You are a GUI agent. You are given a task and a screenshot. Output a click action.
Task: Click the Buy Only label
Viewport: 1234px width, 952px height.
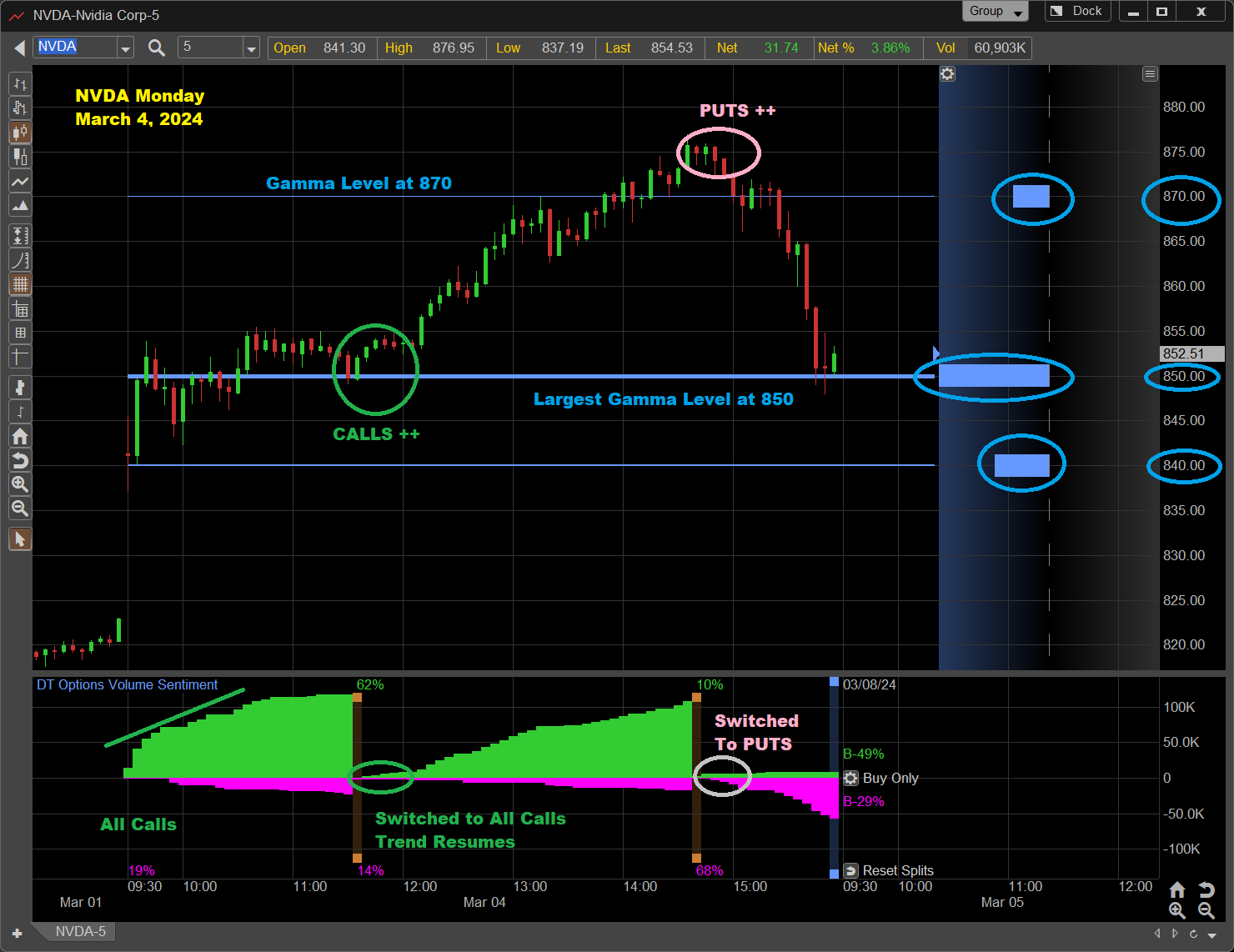(890, 778)
